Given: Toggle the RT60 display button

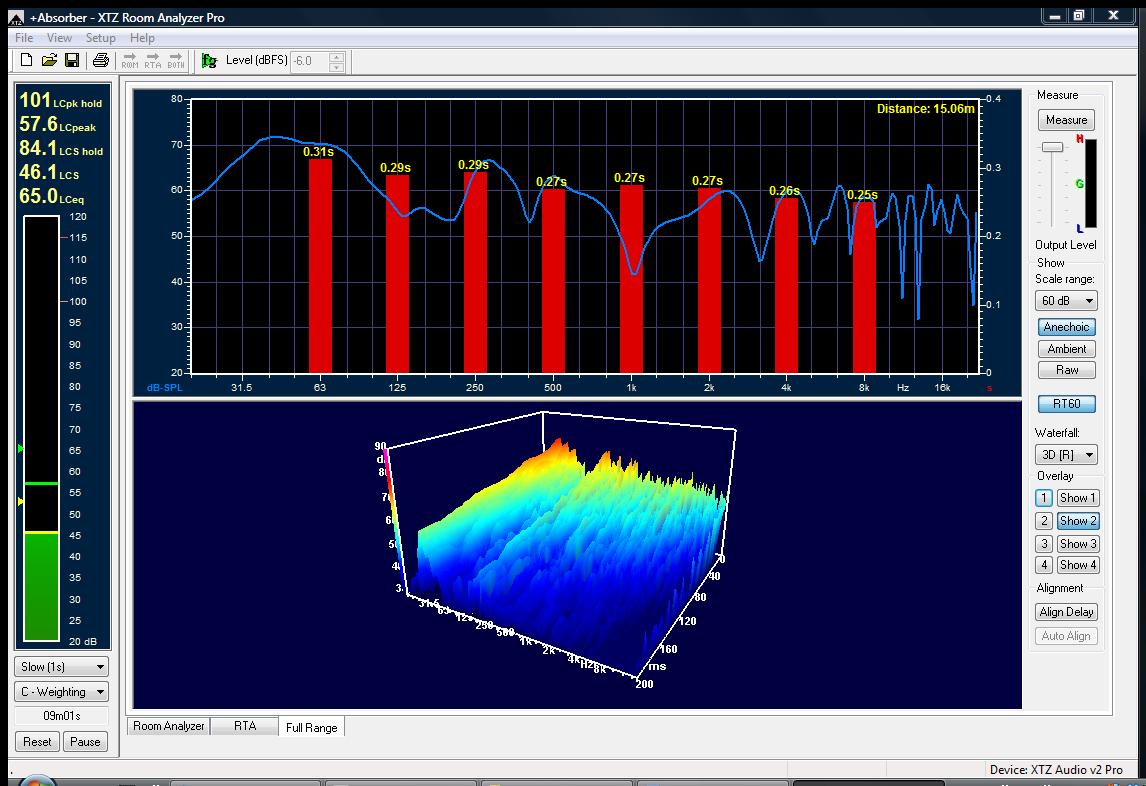Looking at the screenshot, I should (x=1066, y=404).
